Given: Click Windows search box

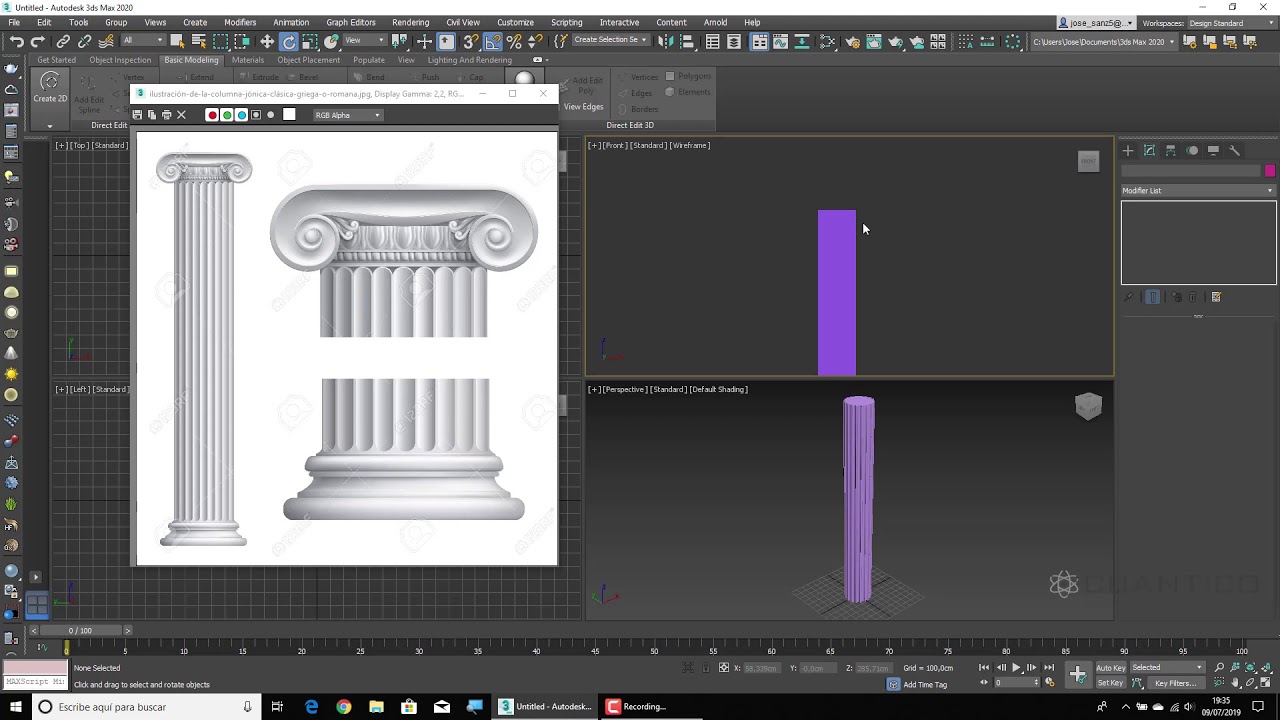Looking at the screenshot, I should coord(145,707).
